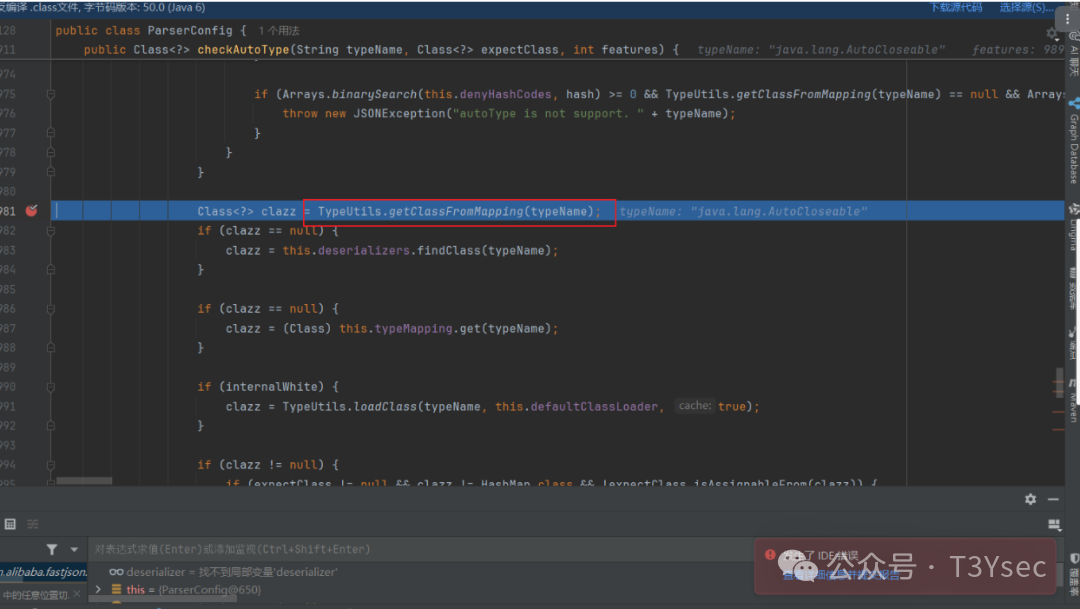Hide the debug console panel
This screenshot has height=609, width=1080.
1053,499
